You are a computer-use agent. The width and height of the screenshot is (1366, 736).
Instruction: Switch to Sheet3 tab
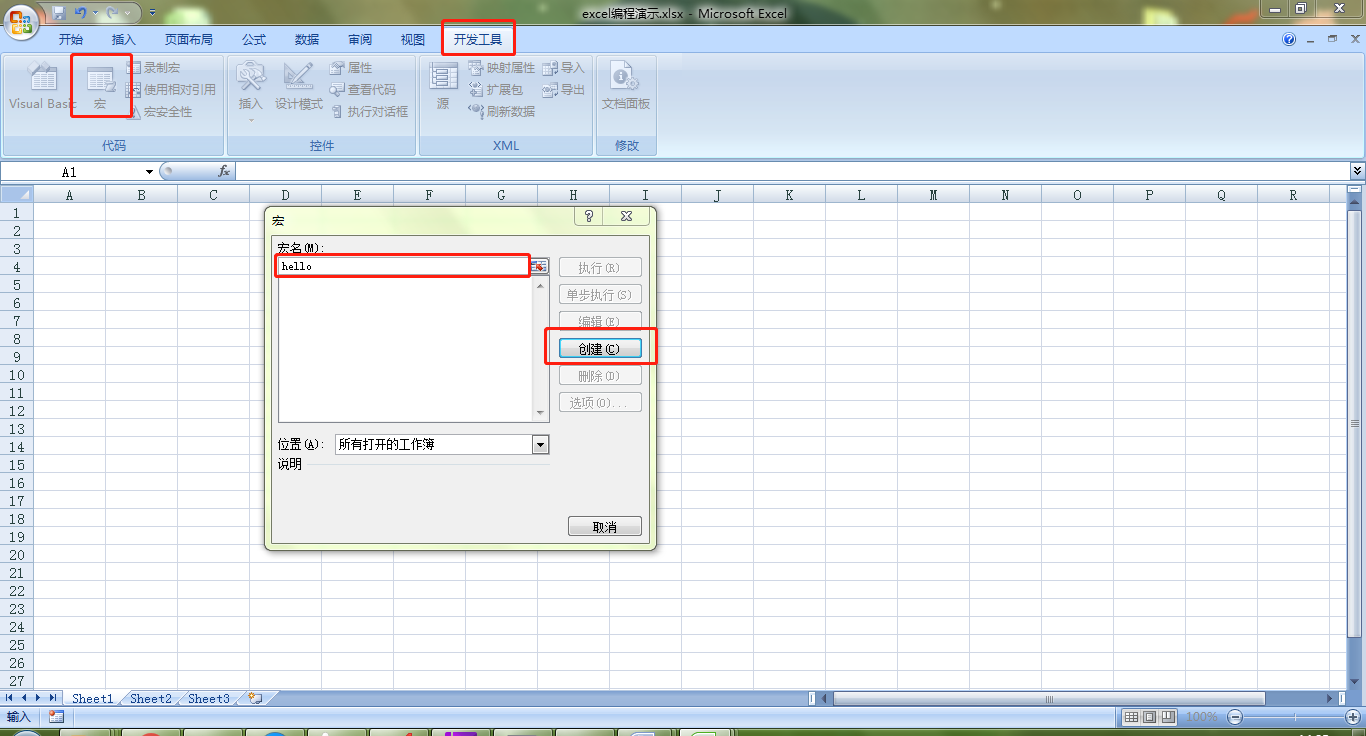209,699
